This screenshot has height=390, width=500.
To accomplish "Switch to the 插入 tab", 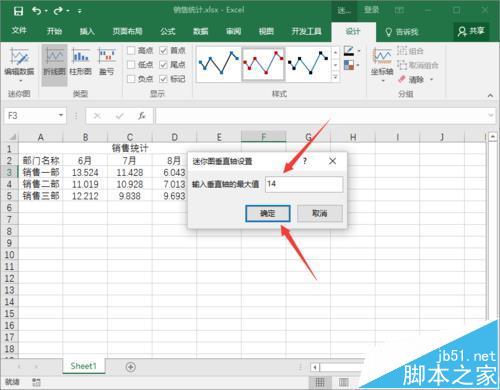I will pos(87,31).
